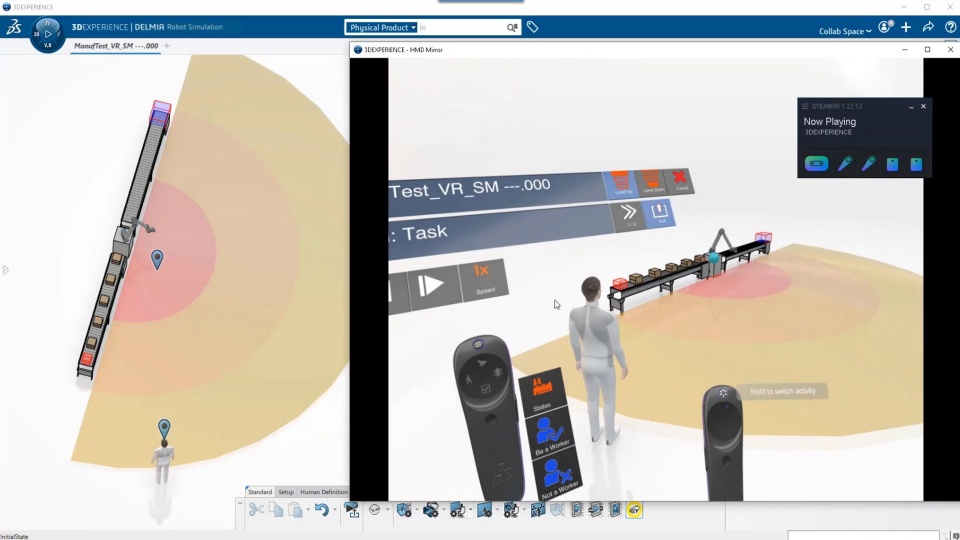The width and height of the screenshot is (960, 540).
Task: Click the States factory icon on the controller menu
Action: pos(542,391)
